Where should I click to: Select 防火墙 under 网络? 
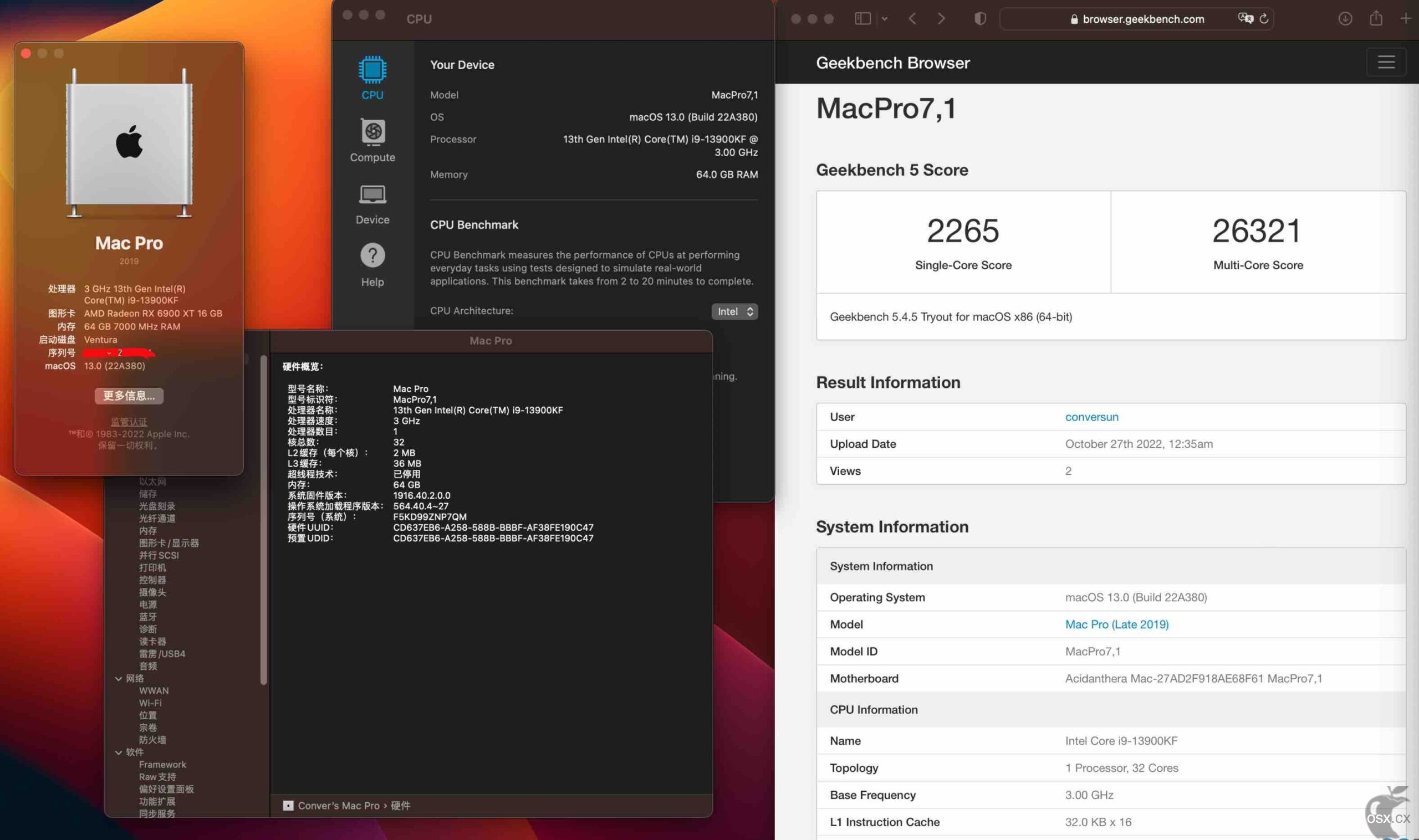152,739
